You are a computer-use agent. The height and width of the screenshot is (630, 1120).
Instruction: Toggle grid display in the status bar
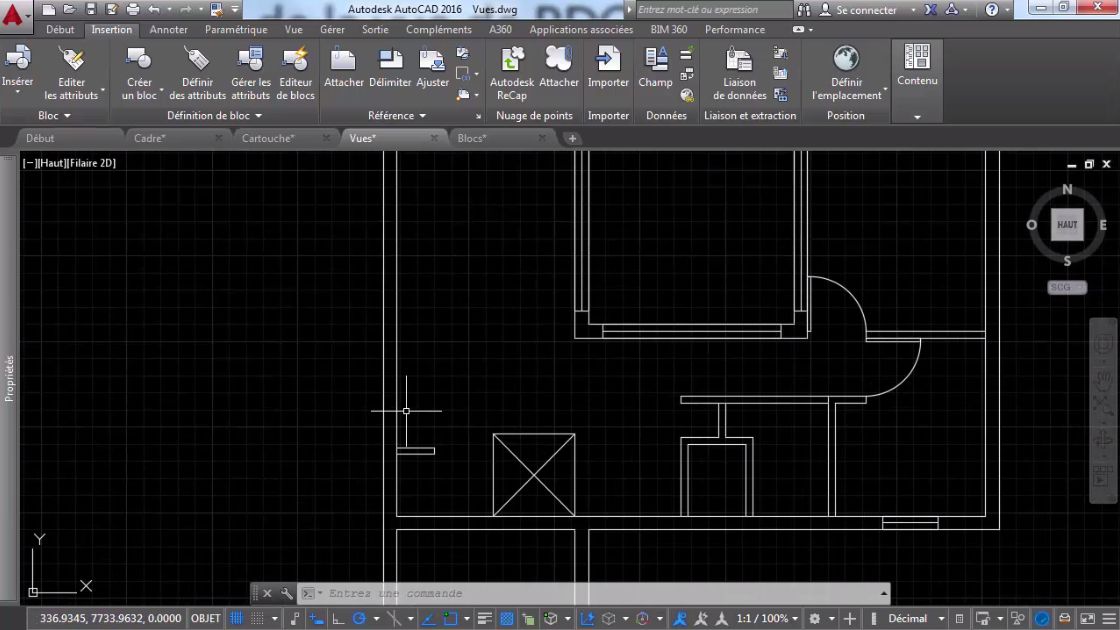pyautogui.click(x=236, y=618)
